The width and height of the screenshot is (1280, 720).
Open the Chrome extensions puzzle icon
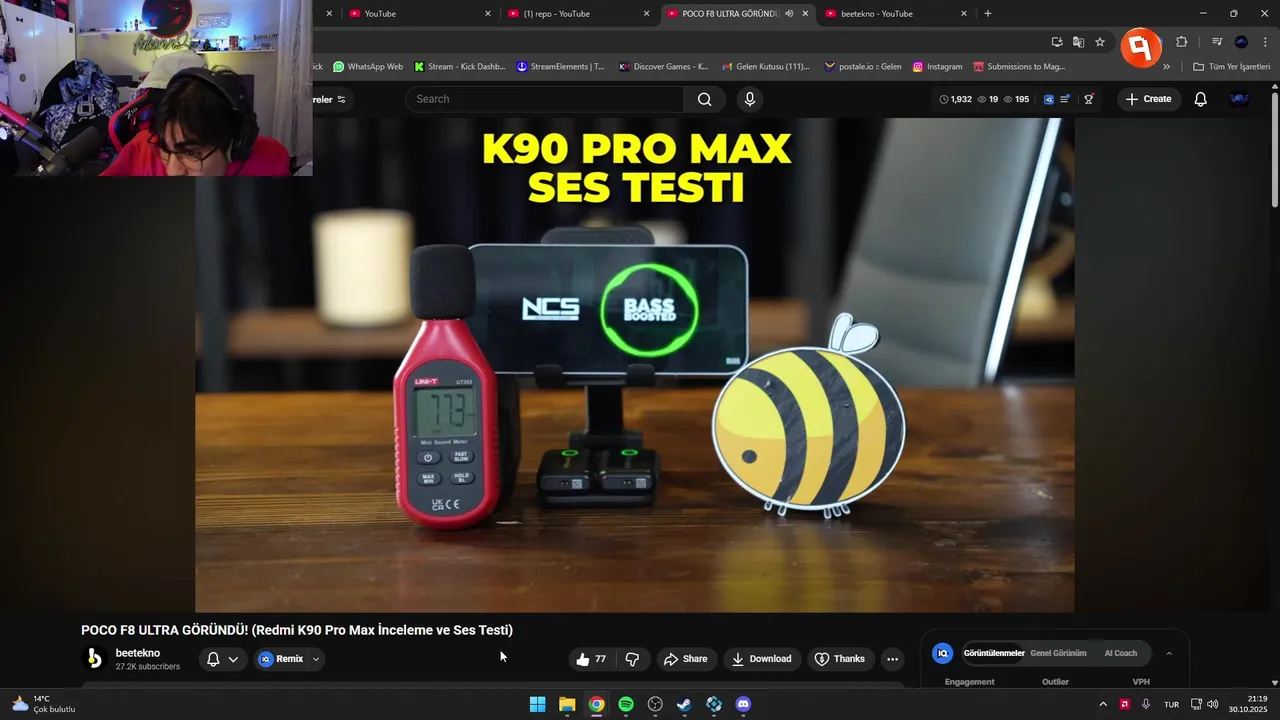(x=1182, y=42)
